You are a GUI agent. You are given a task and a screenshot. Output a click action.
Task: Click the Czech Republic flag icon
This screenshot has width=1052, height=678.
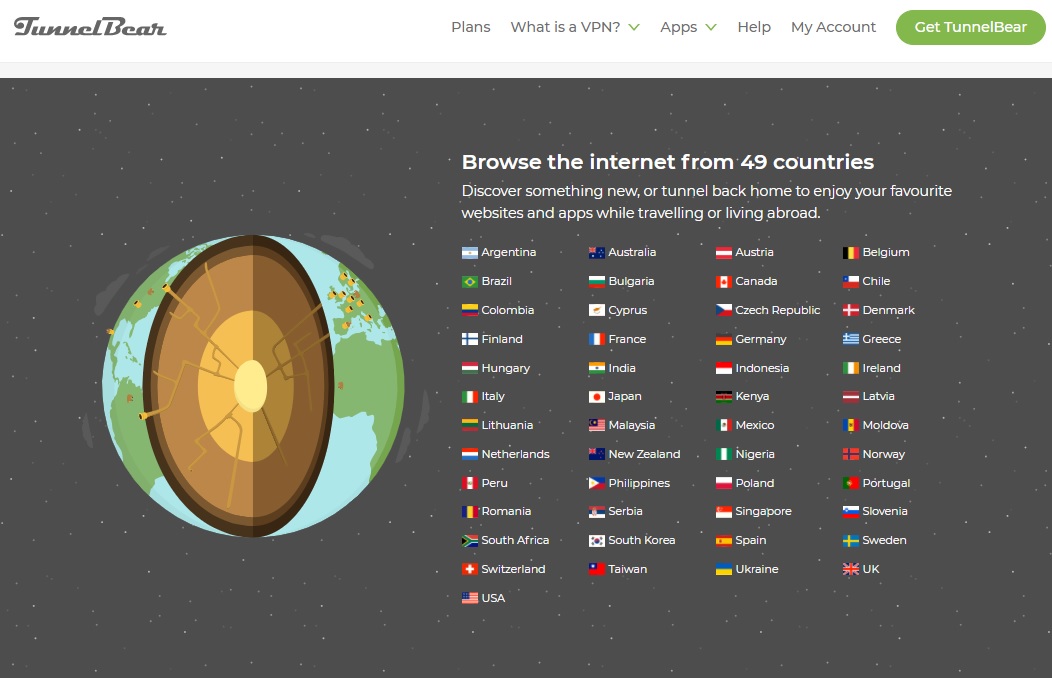724,310
